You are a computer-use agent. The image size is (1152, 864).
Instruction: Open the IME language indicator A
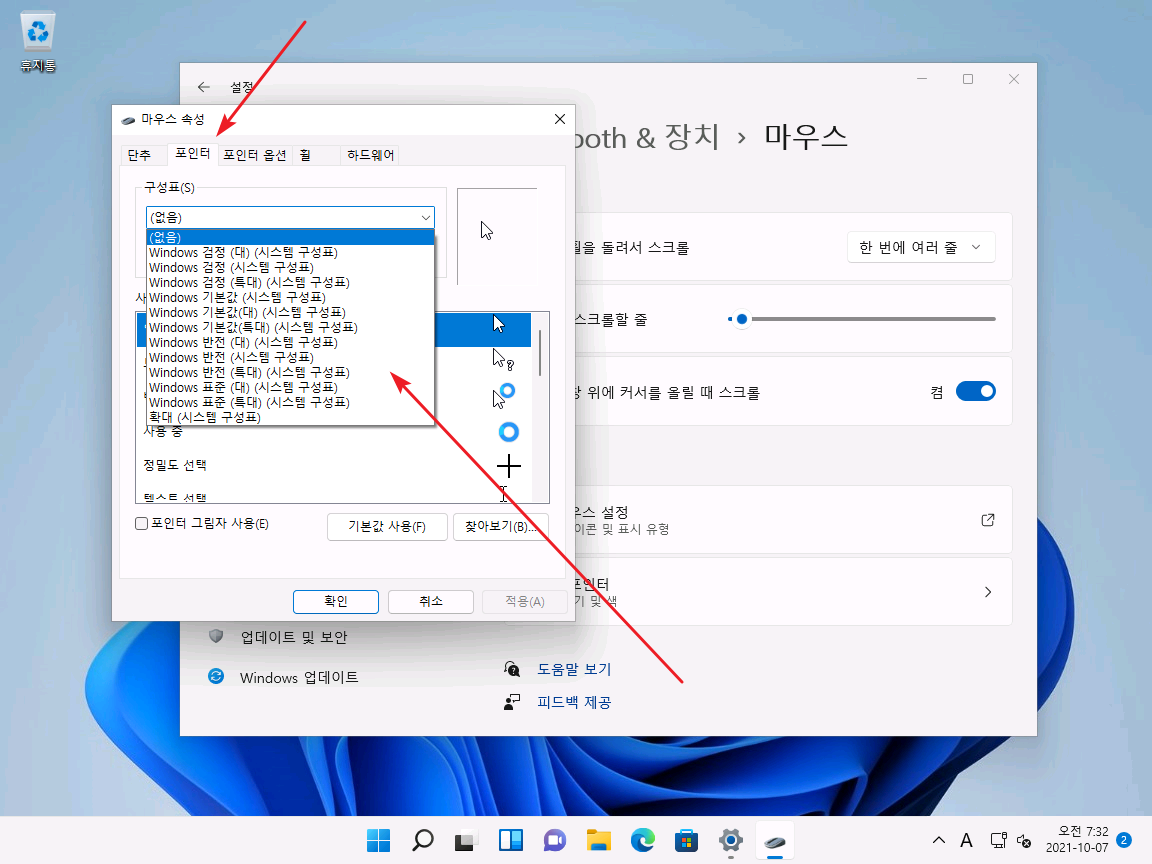pos(966,840)
